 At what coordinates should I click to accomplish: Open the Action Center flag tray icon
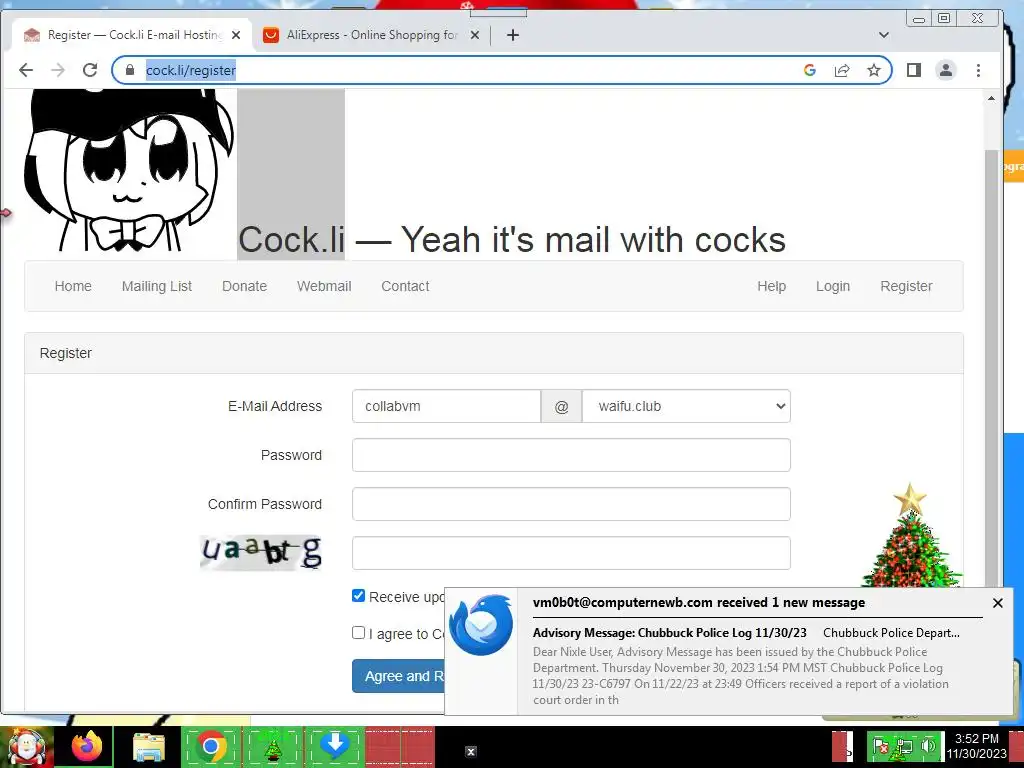click(x=880, y=746)
